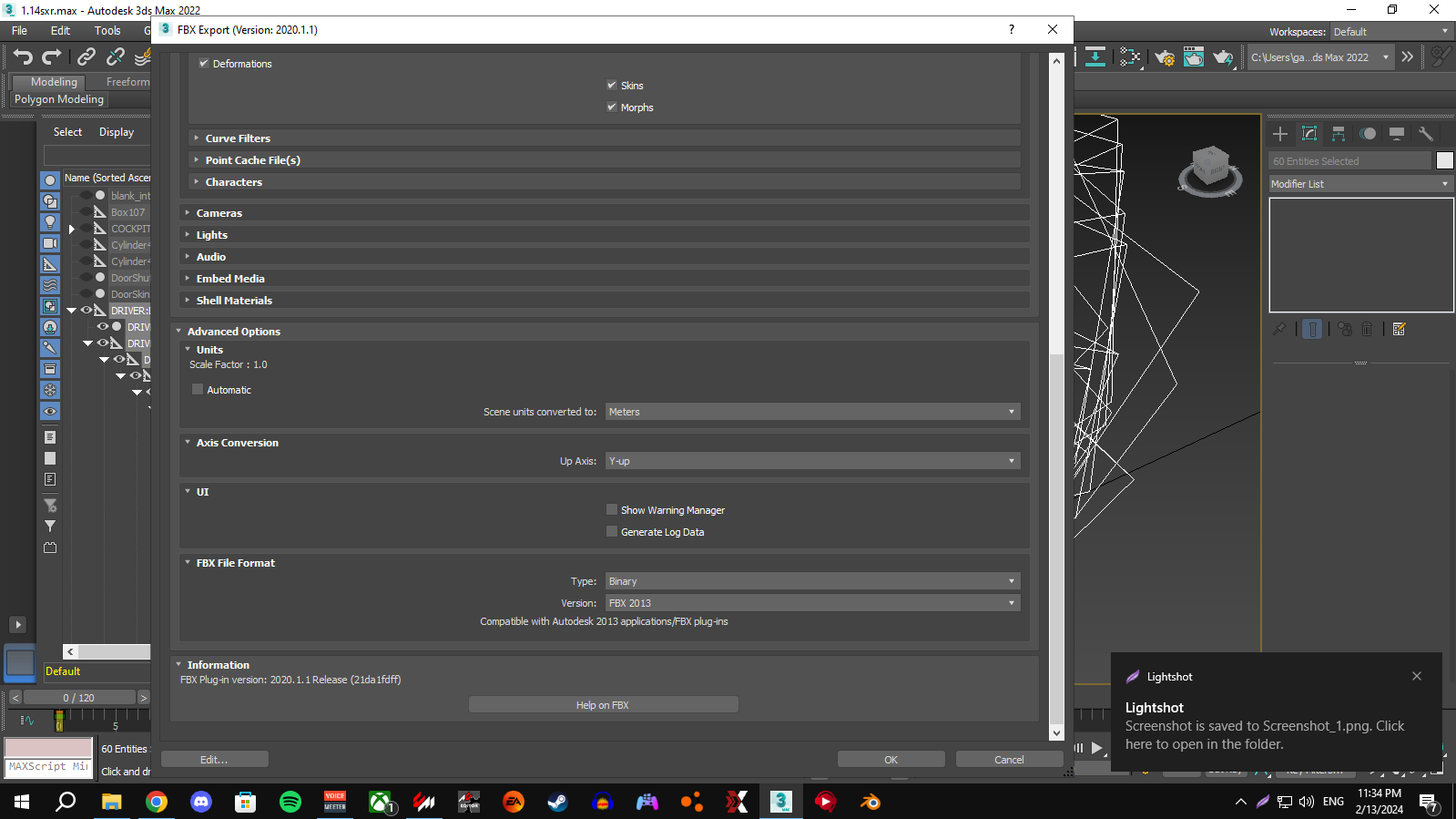
Task: Open Spotify from the Windows taskbar
Action: tap(290, 802)
